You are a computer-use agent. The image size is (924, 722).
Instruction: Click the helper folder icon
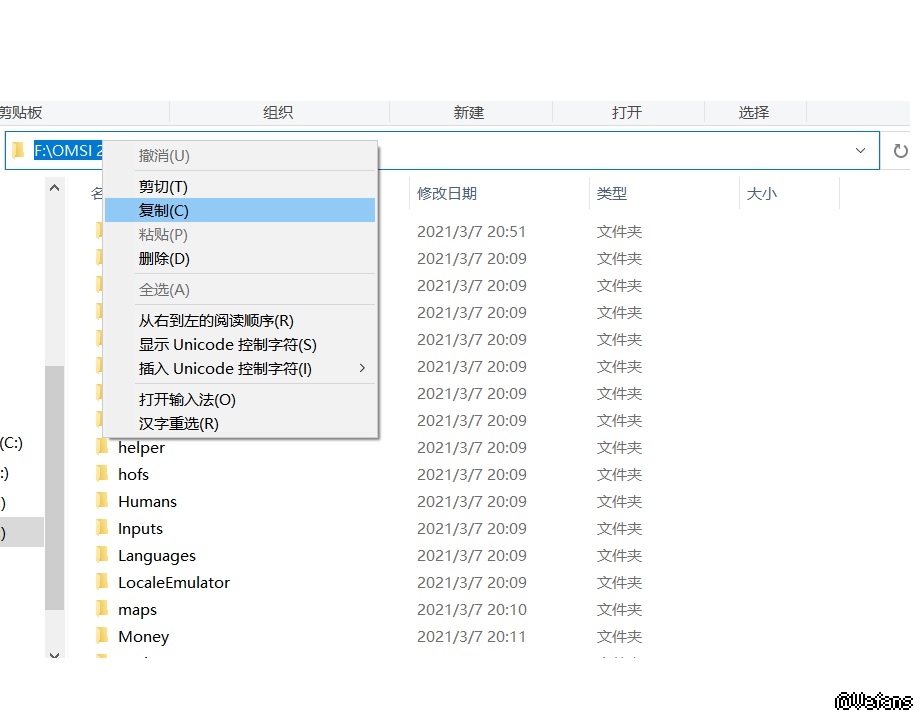click(x=101, y=447)
